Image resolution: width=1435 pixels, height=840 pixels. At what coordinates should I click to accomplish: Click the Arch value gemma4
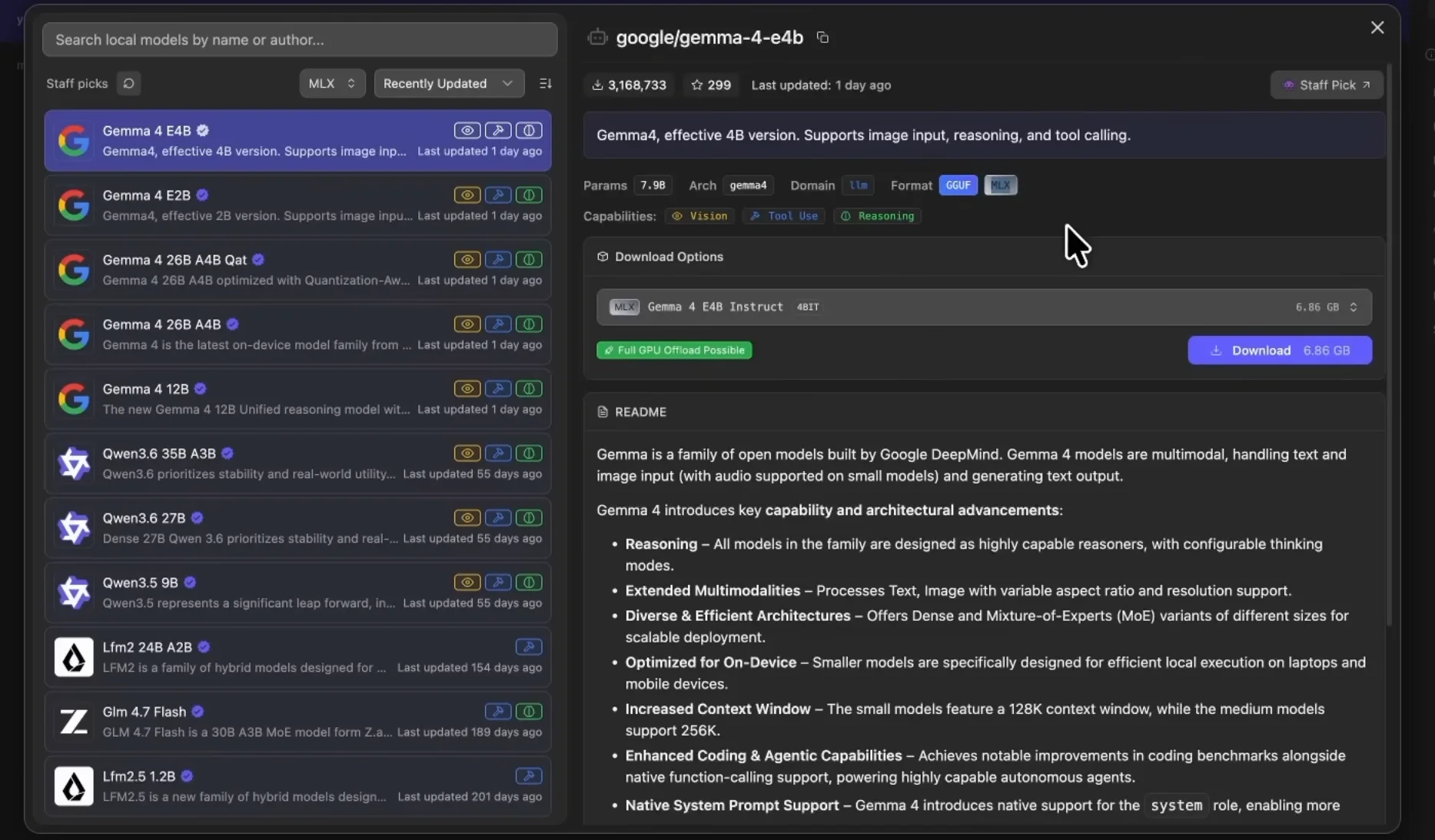748,185
